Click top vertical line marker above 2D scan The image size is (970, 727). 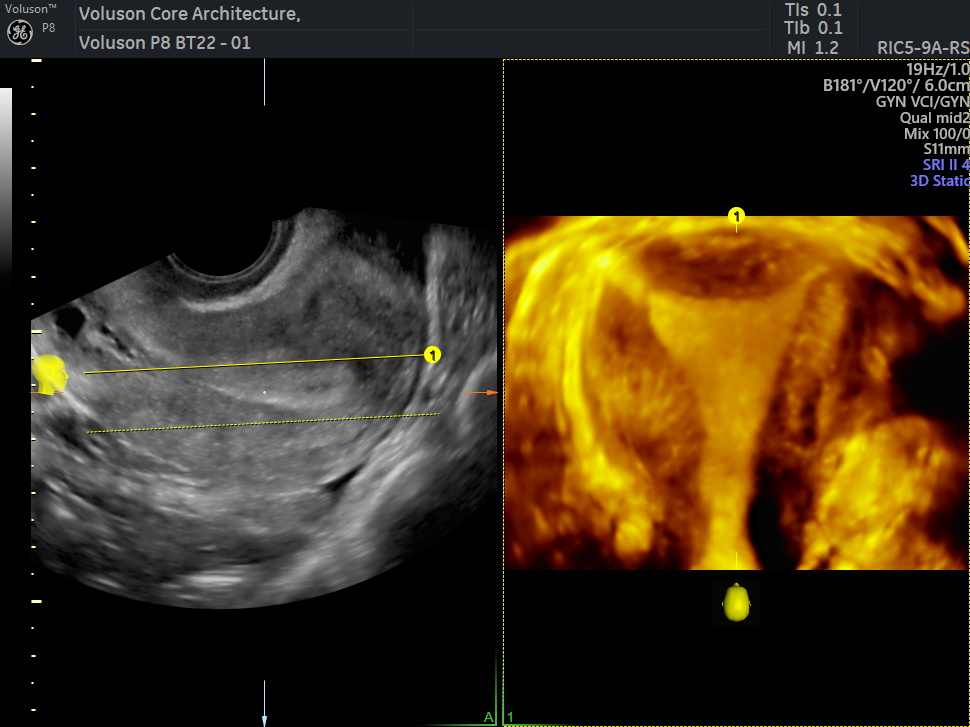(x=264, y=82)
